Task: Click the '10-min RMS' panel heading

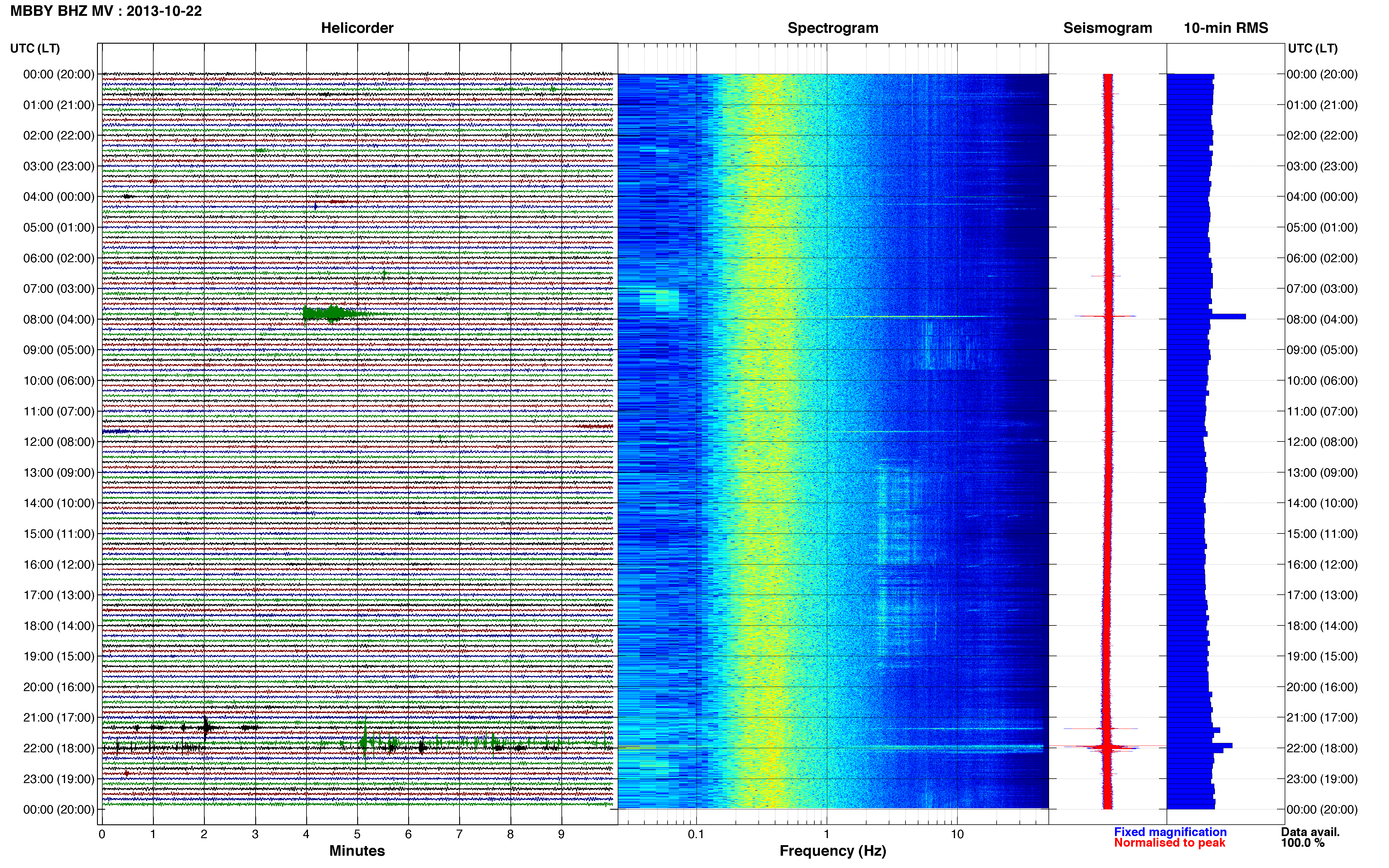Action: (1226, 28)
